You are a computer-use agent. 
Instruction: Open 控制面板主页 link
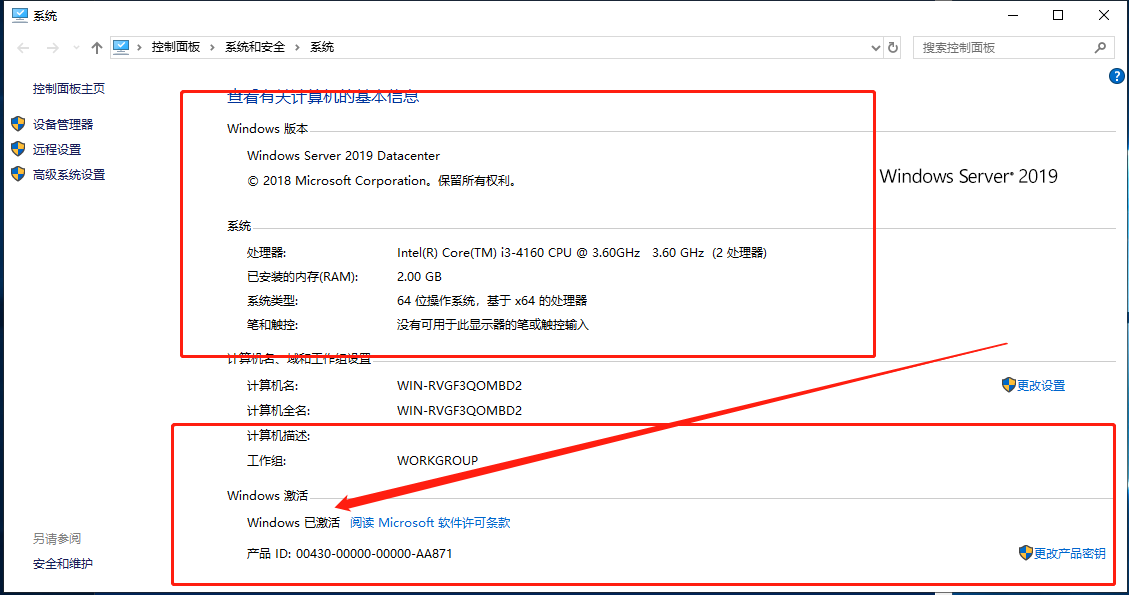coord(69,89)
